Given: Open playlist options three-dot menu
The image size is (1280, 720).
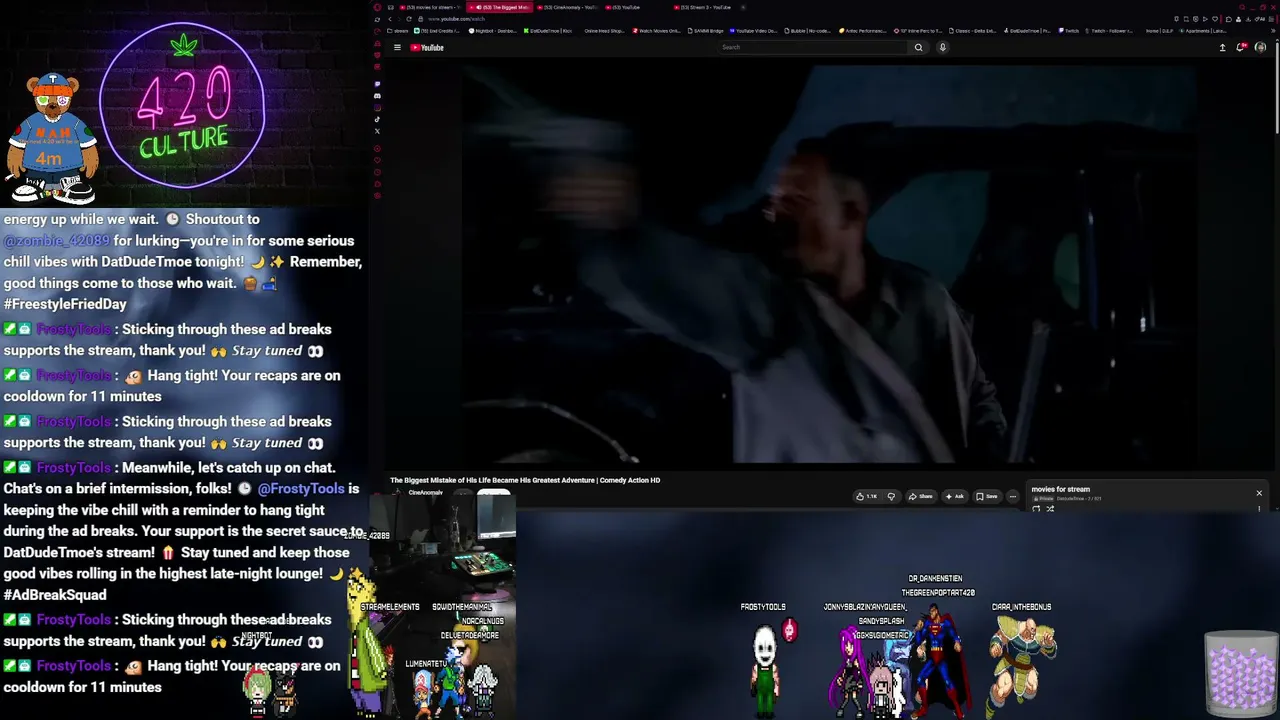Looking at the screenshot, I should pyautogui.click(x=1259, y=509).
